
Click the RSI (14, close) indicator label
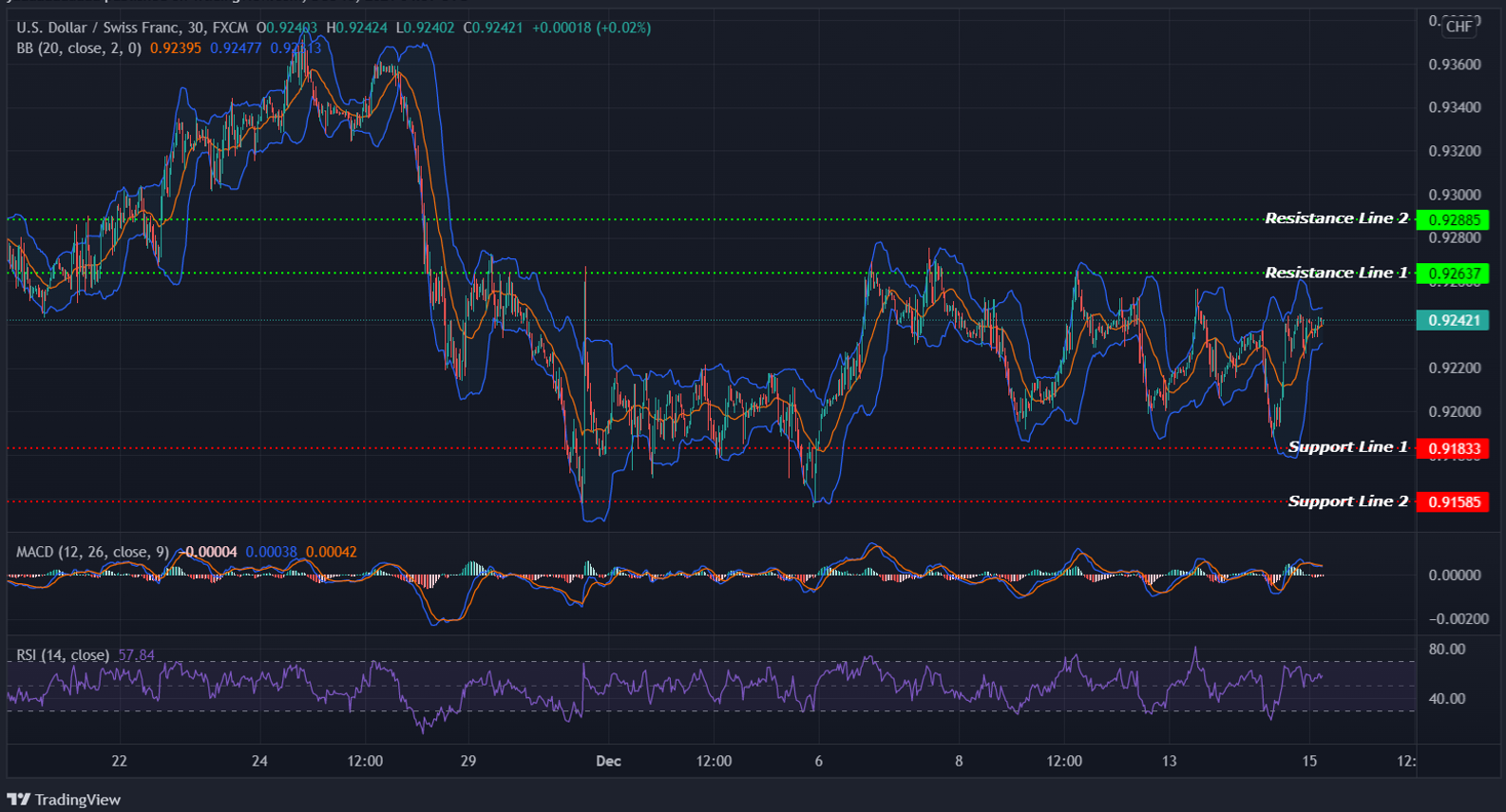pyautogui.click(x=63, y=655)
